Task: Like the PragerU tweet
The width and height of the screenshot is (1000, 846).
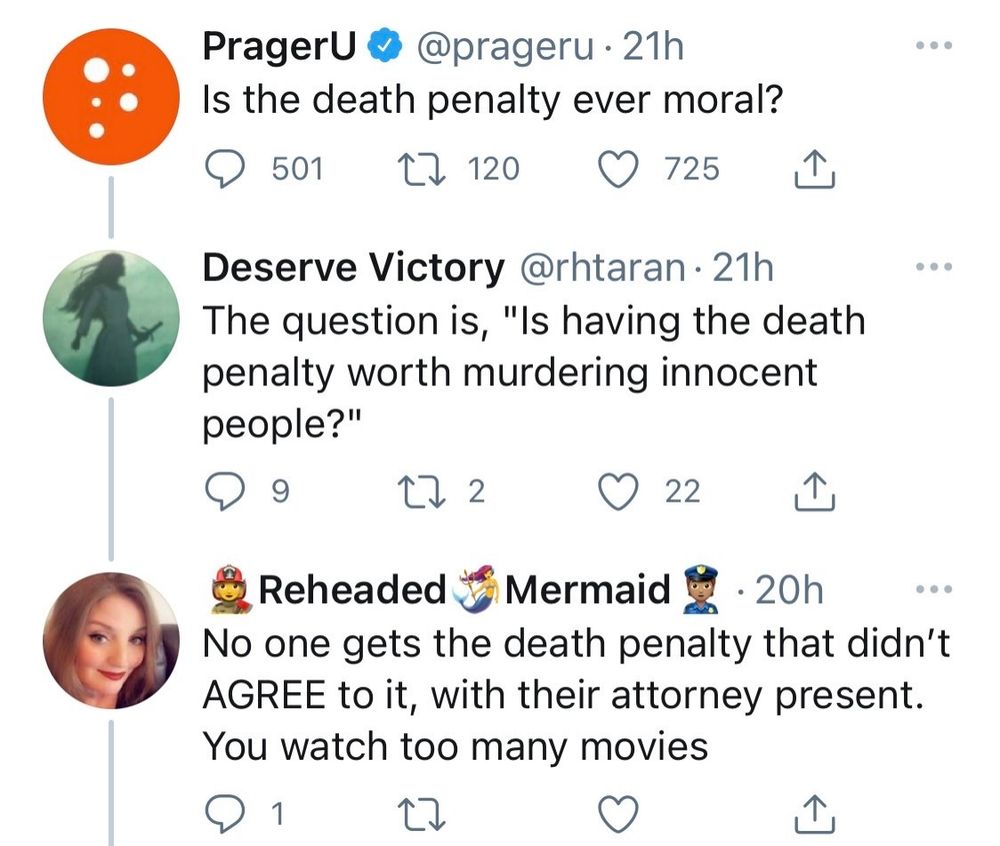Action: pos(617,168)
